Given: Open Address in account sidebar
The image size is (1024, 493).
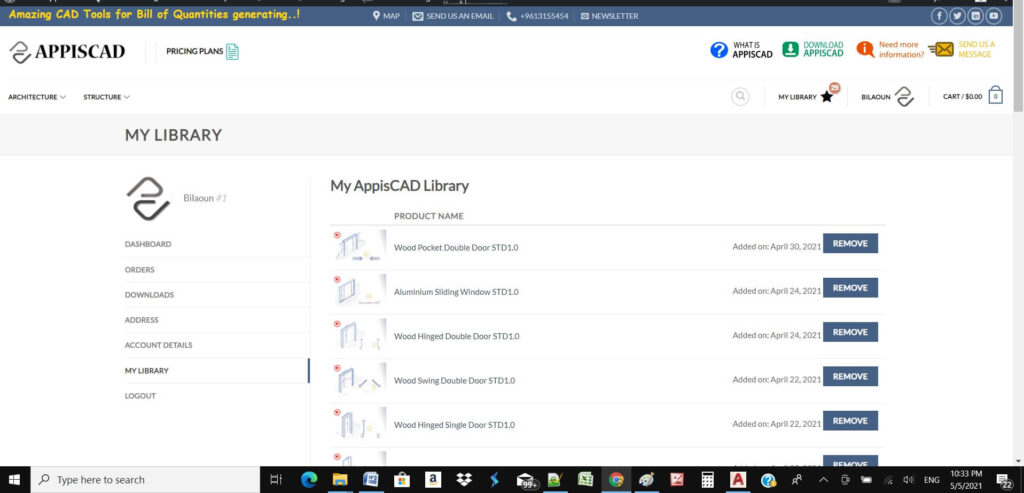Looking at the screenshot, I should tap(142, 320).
